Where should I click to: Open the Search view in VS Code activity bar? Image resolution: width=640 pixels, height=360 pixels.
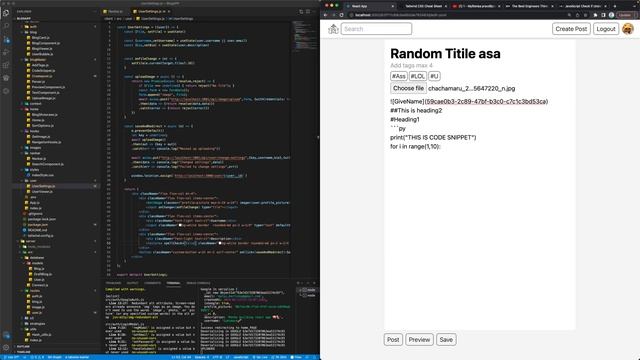click(x=6, y=26)
